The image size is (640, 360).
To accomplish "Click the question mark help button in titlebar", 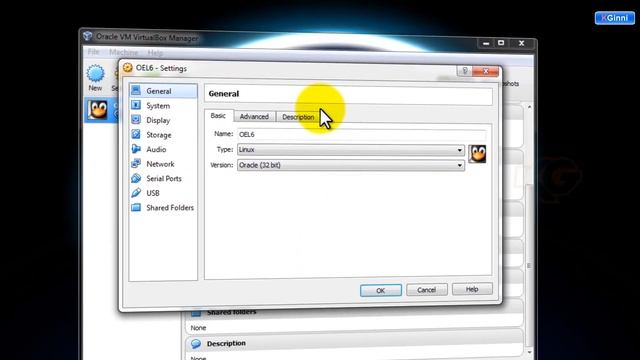I will (x=464, y=71).
